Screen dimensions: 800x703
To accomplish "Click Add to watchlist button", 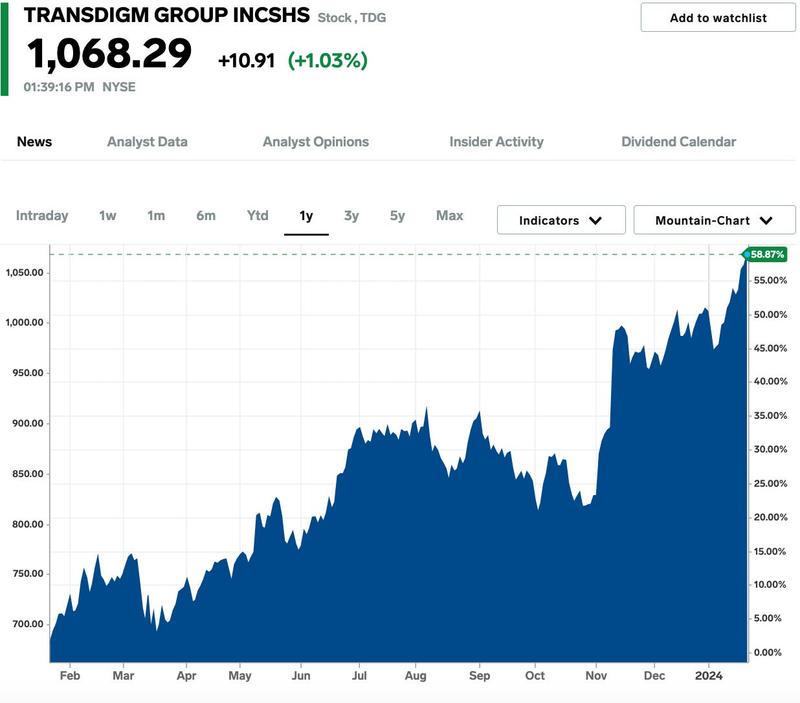I will pos(718,18).
